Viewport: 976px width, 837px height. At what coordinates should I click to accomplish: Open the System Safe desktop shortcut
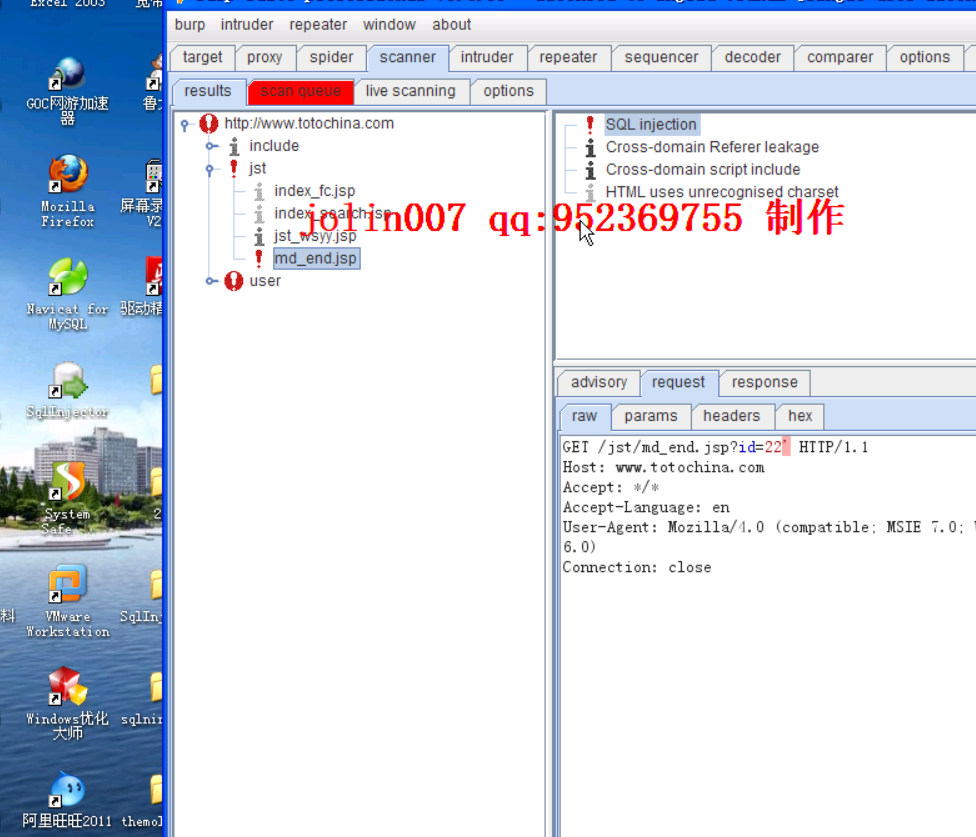(68, 498)
